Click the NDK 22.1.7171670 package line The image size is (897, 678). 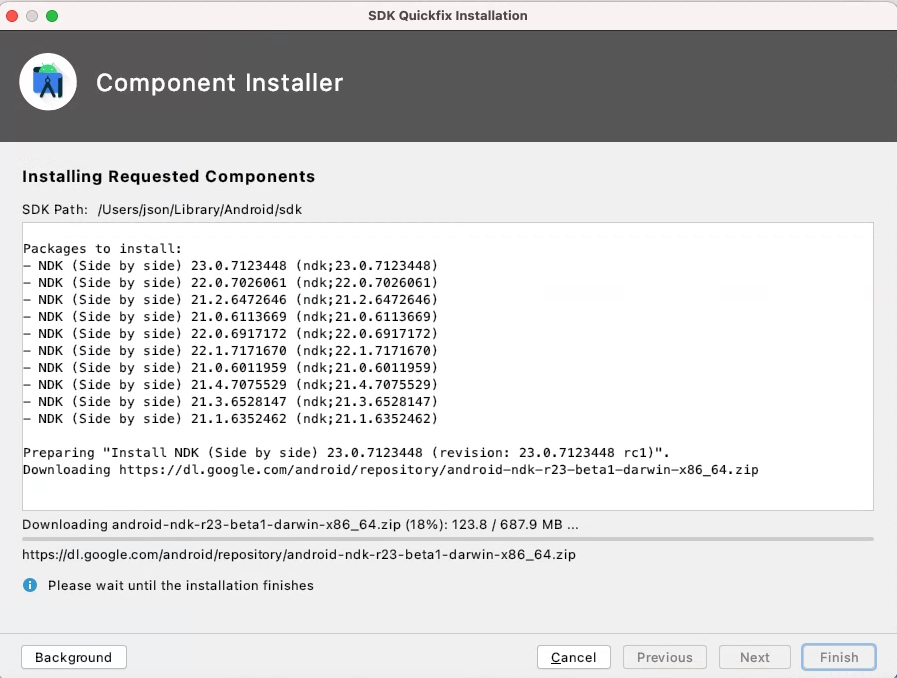[230, 351]
